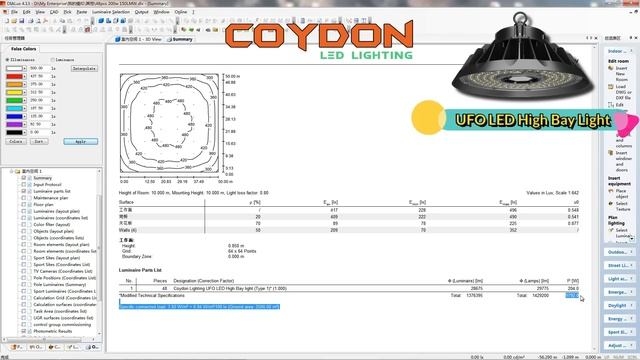Switch to the 3D View document tab
This screenshot has height=360, width=640.
(138, 39)
